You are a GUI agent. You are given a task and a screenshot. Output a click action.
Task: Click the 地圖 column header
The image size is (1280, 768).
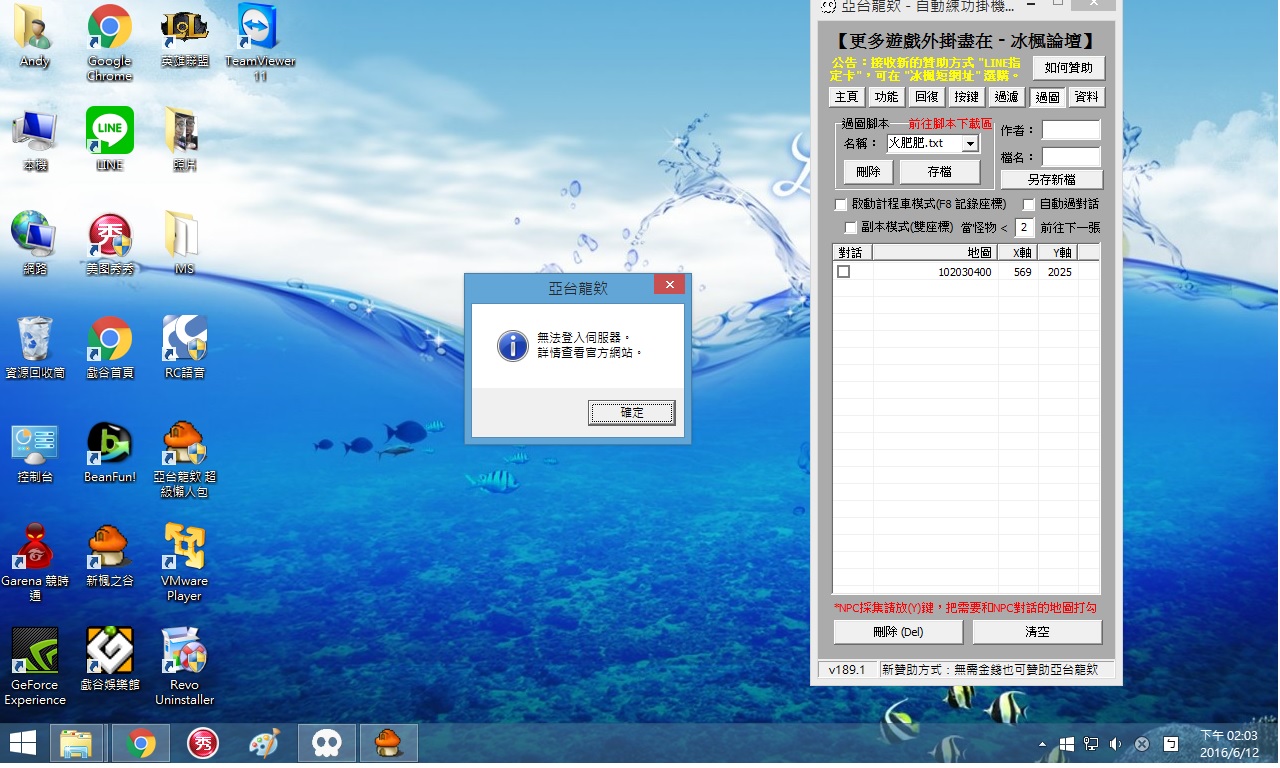click(935, 253)
